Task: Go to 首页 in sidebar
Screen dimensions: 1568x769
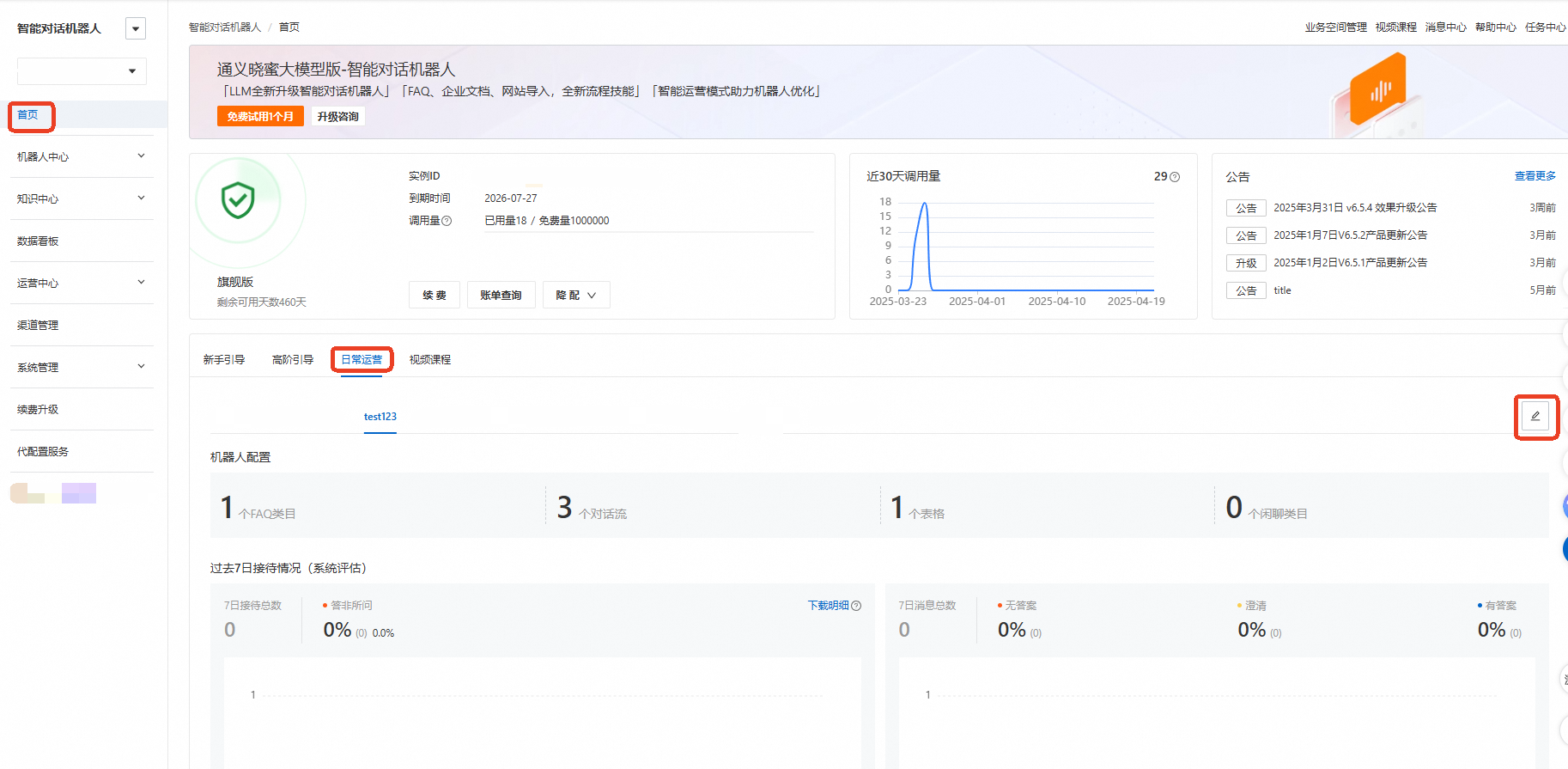Action: 28,115
